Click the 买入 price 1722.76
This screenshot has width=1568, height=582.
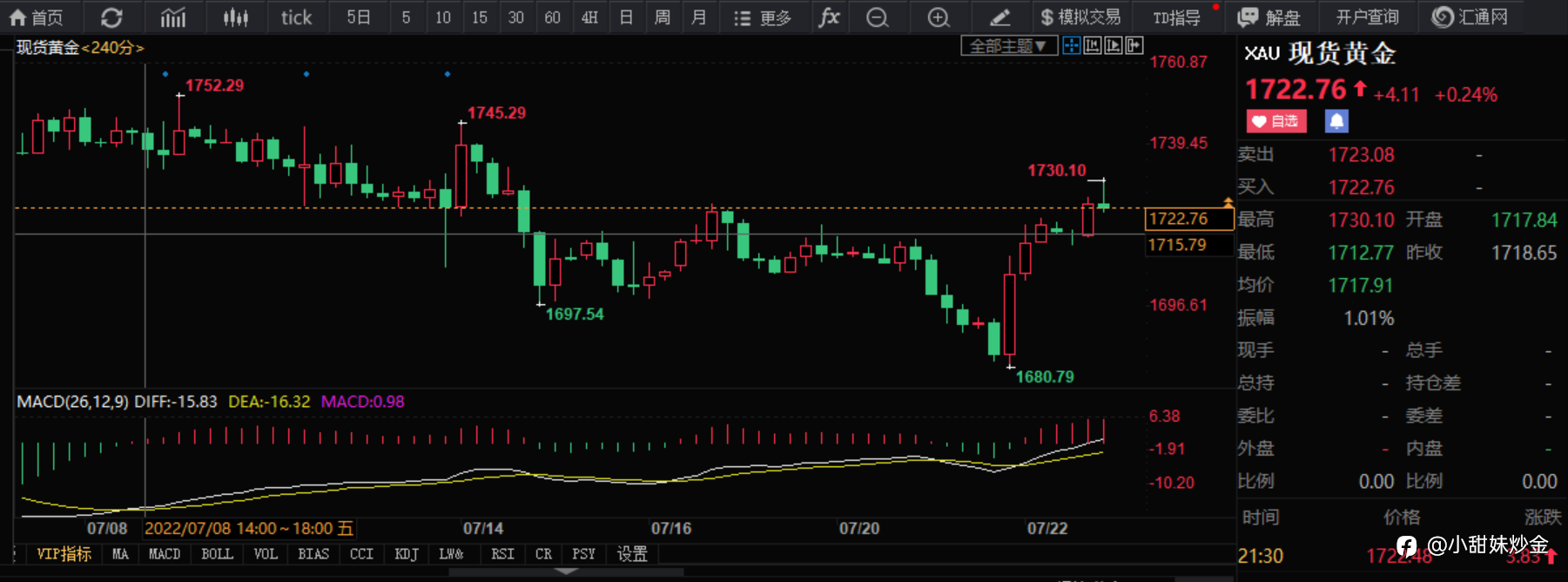pyautogui.click(x=1361, y=187)
